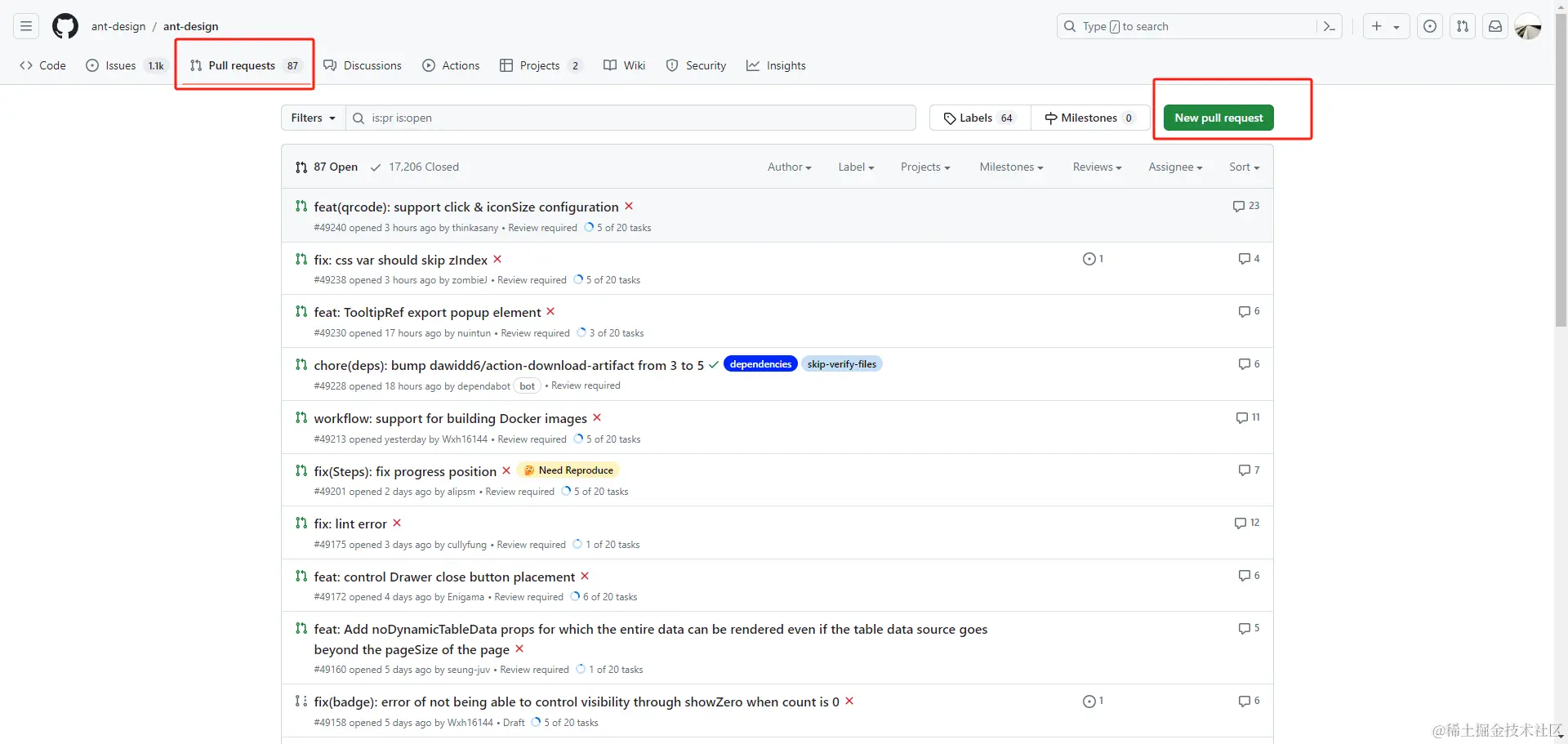Open the Code tab
The image size is (1568, 744).
coord(42,65)
